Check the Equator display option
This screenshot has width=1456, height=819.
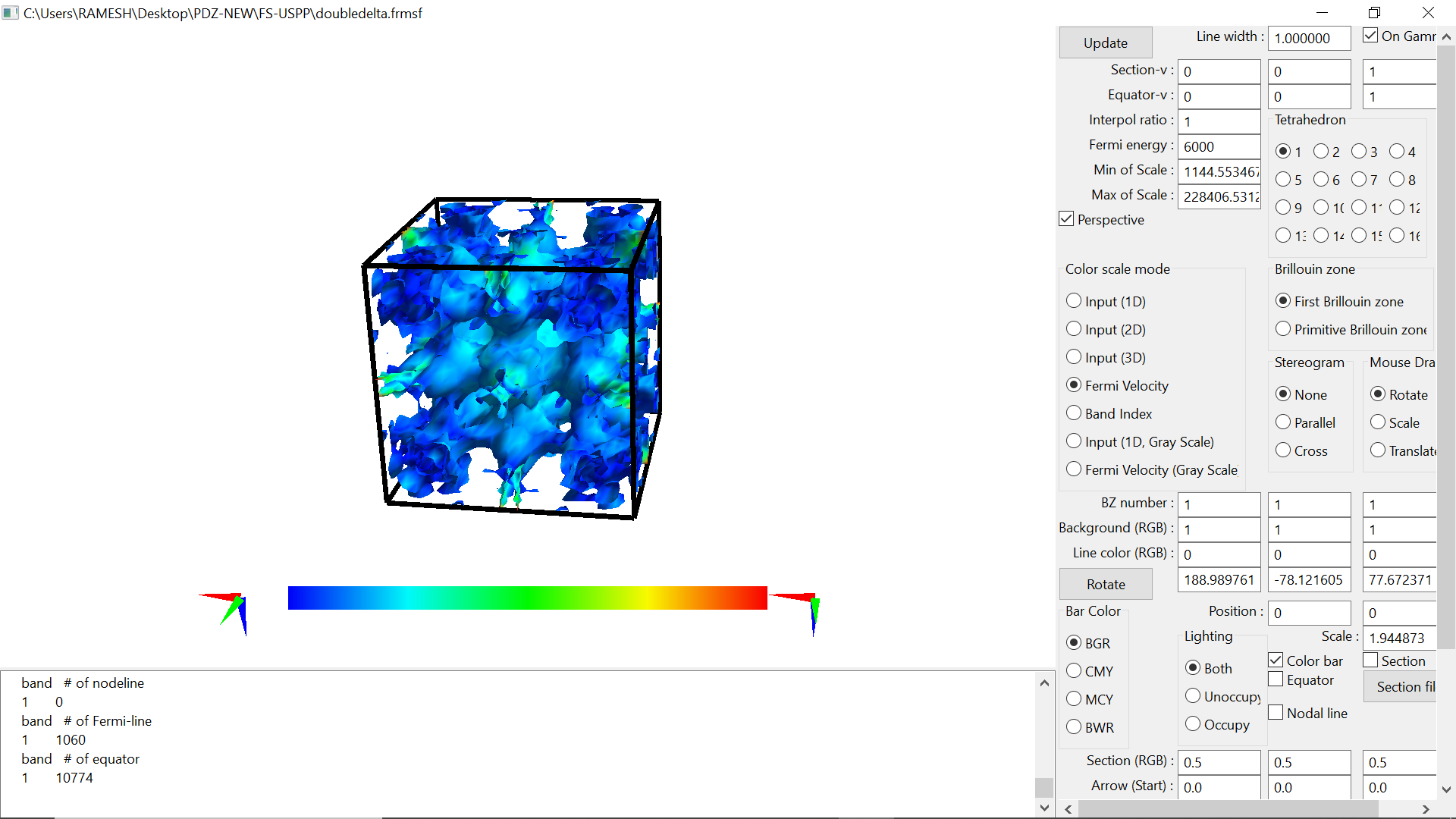click(x=1276, y=679)
